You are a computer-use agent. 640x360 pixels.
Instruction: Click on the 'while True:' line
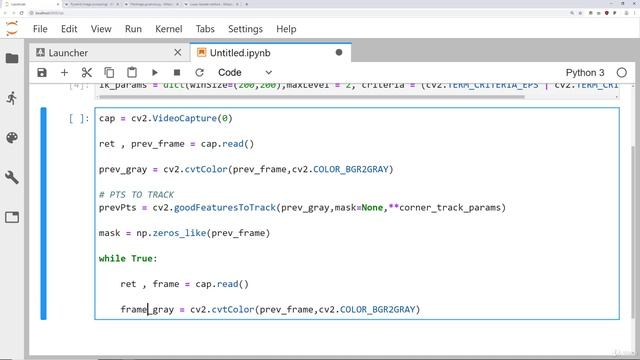click(x=128, y=258)
